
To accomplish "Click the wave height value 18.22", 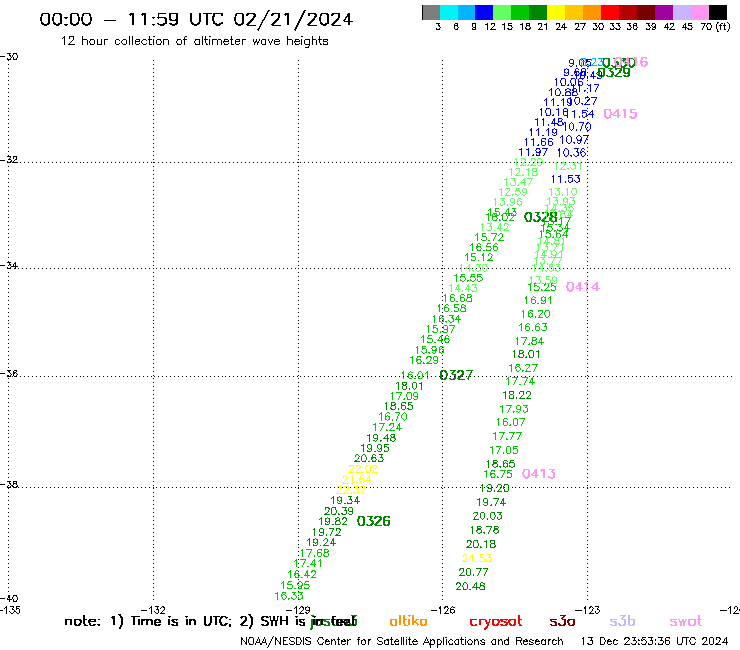I will point(517,395).
